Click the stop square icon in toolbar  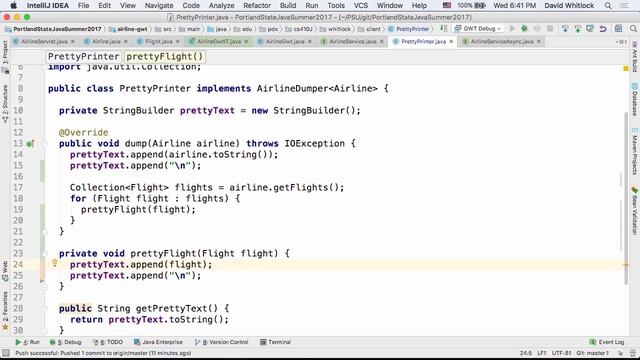tap(550, 29)
